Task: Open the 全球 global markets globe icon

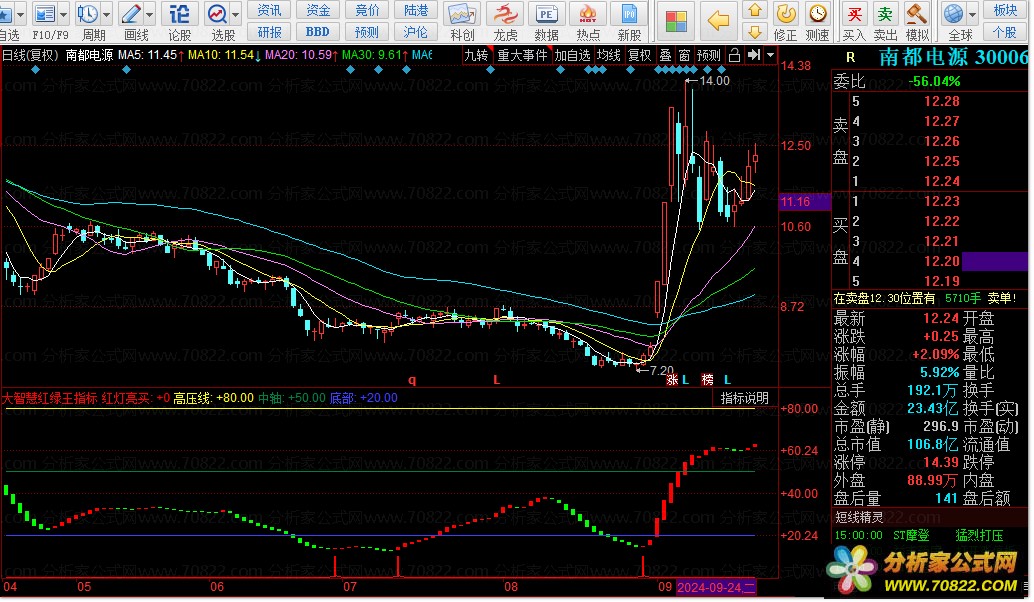Action: coord(953,14)
